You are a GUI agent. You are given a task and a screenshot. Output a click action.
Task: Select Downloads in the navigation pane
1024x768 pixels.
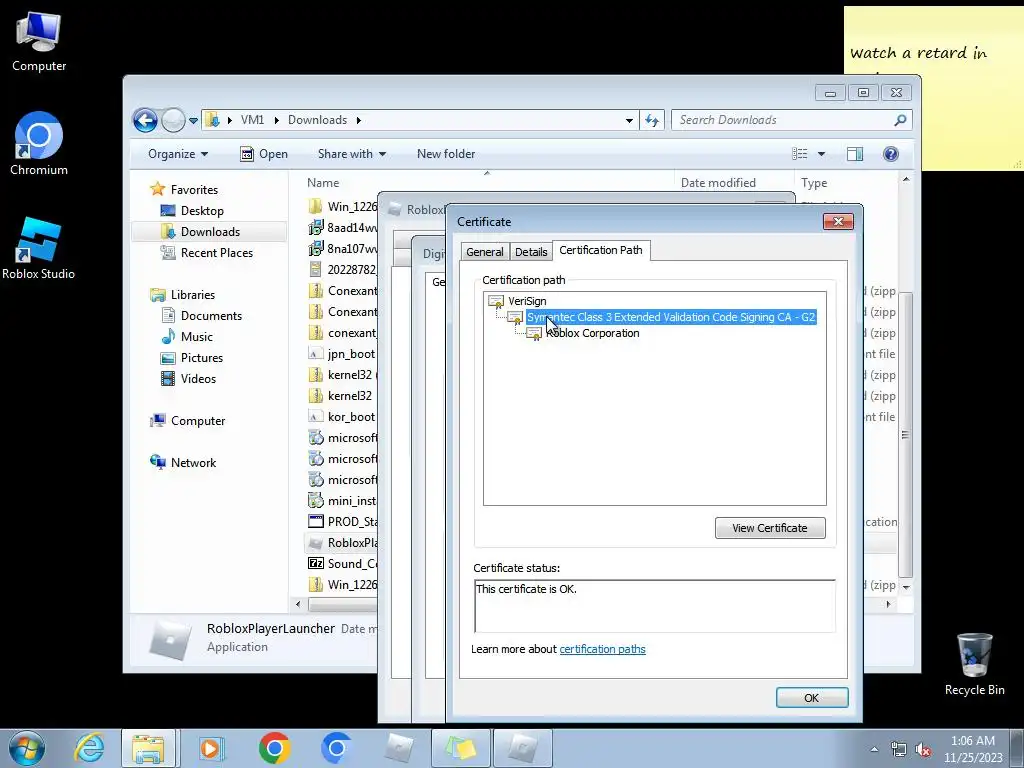click(210, 232)
